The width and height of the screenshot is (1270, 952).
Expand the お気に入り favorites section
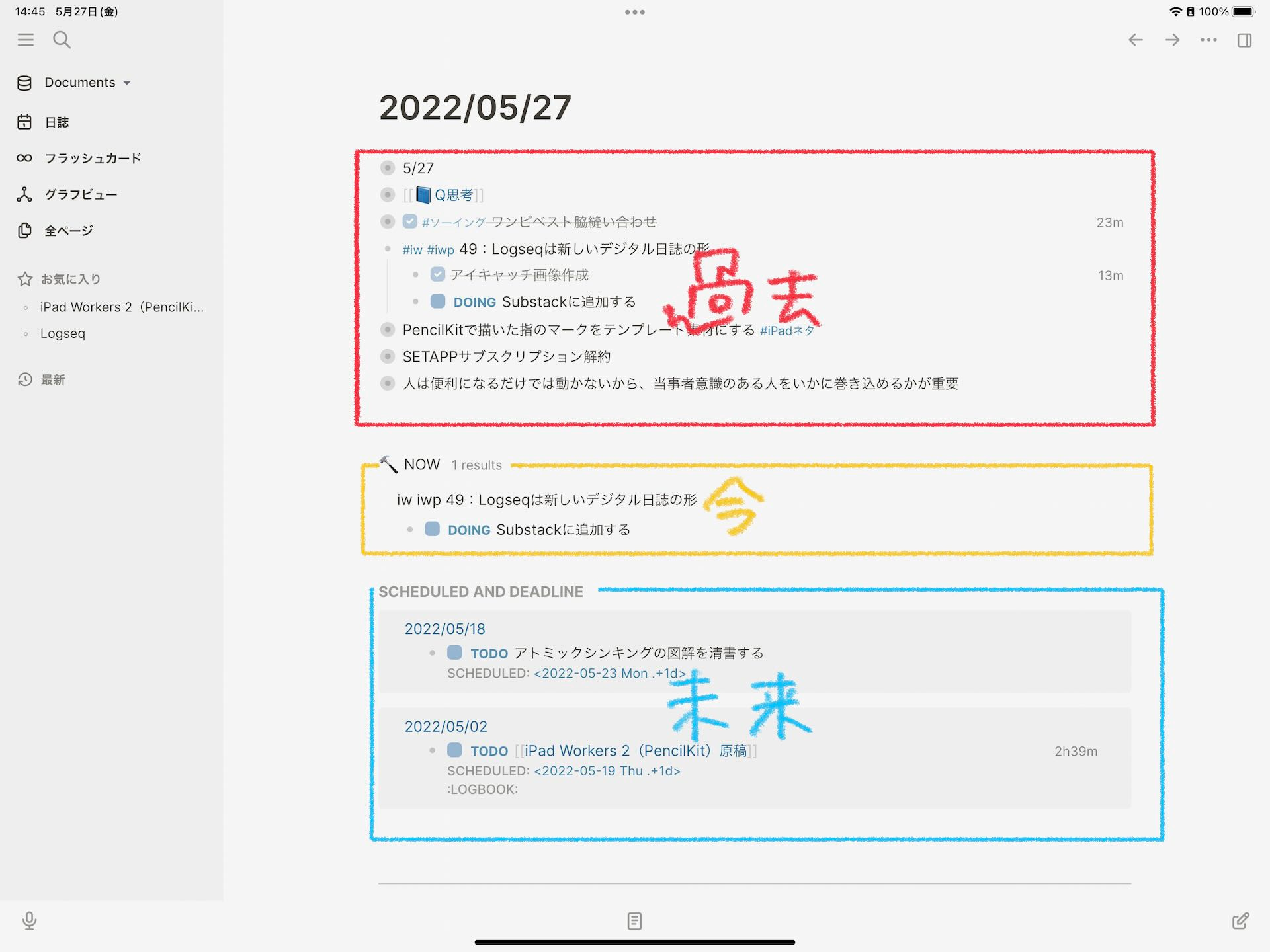click(71, 279)
